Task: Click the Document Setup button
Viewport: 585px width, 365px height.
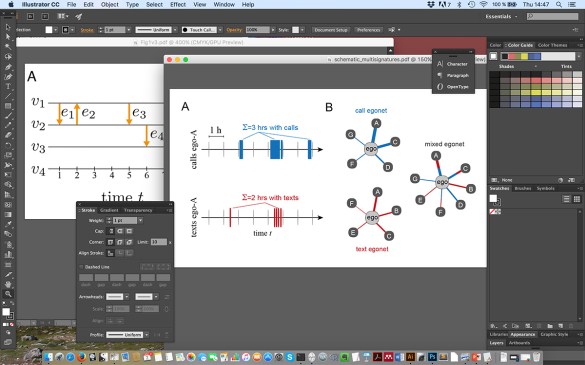Action: tap(331, 30)
